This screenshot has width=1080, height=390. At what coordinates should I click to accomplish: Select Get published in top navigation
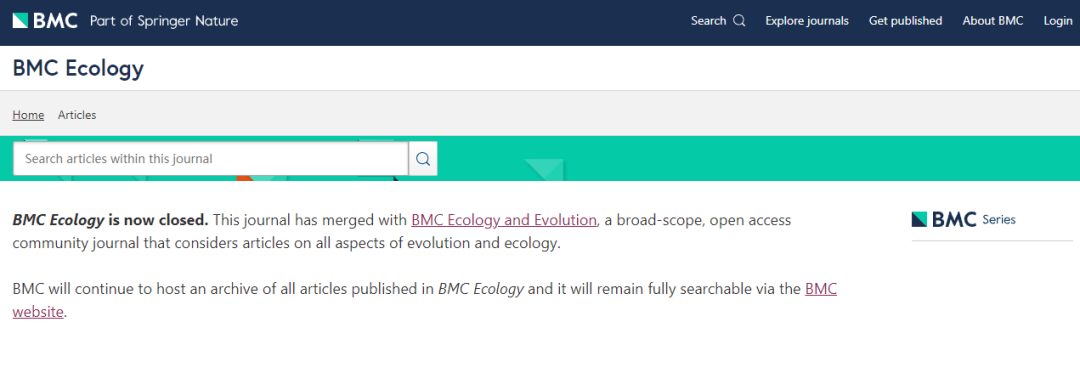pos(905,21)
